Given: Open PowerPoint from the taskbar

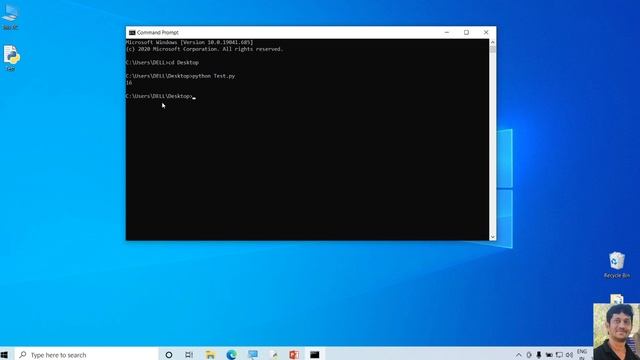Looking at the screenshot, I should (x=294, y=355).
